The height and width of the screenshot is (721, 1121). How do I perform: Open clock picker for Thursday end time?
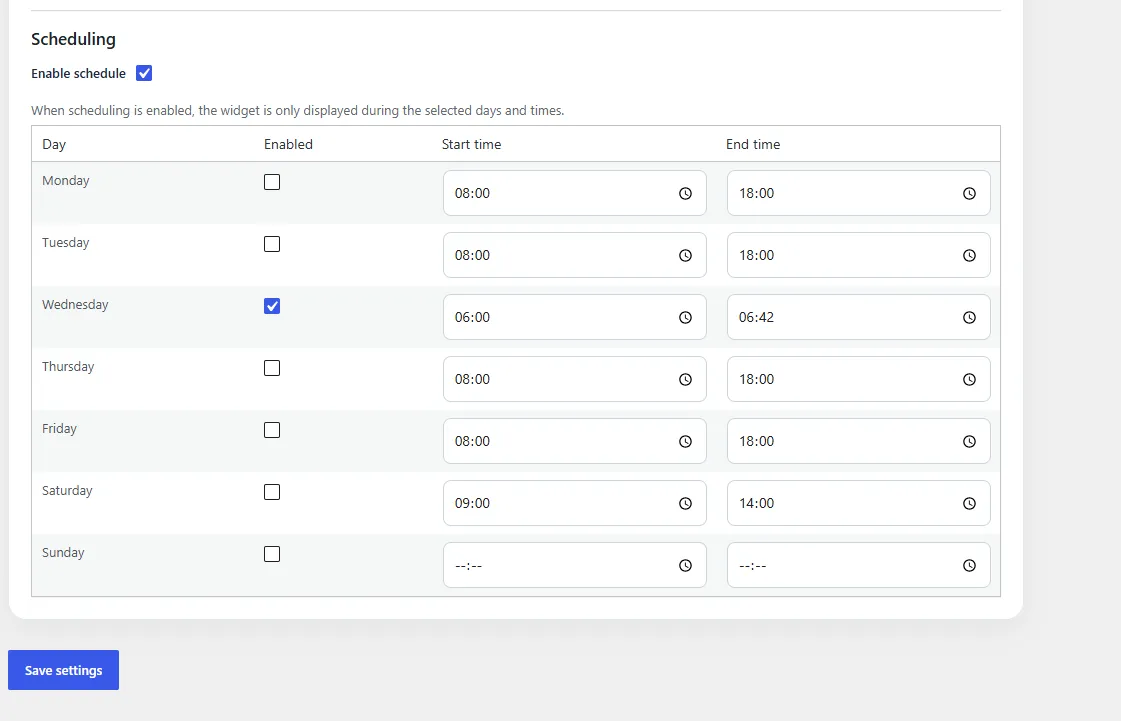(969, 379)
